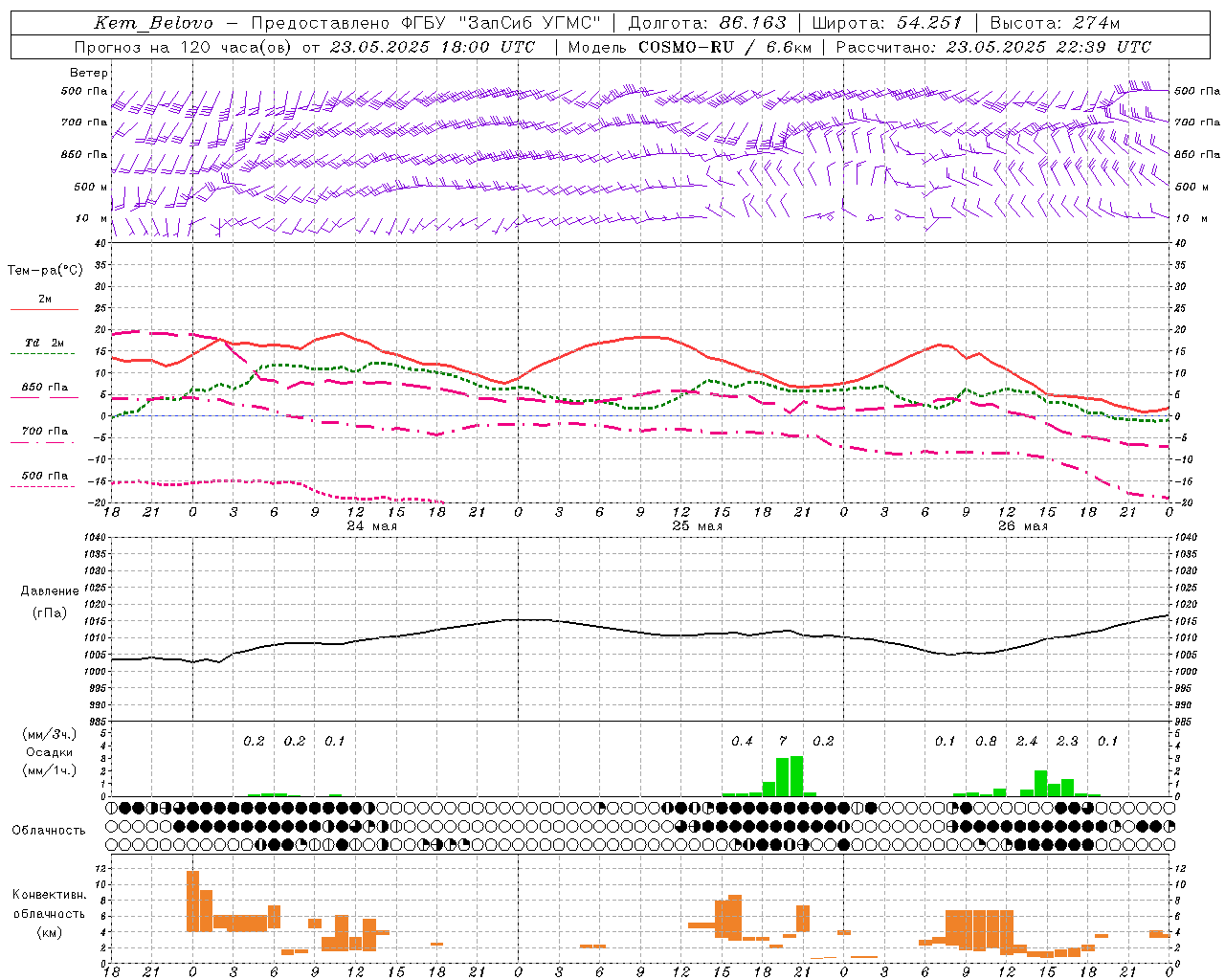
Task: Click the (мм/3ч.) units label
Action: 49,735
